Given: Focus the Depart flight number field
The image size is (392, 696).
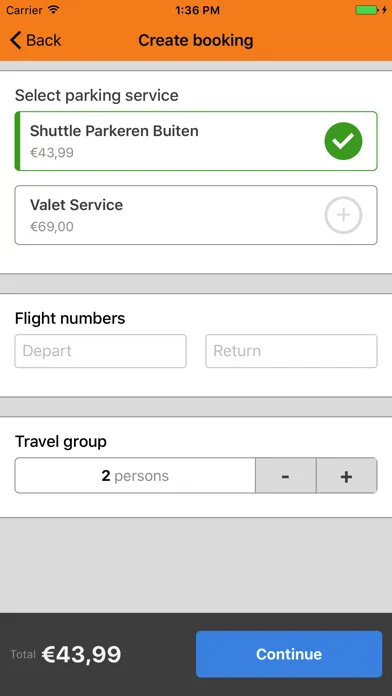Looking at the screenshot, I should point(100,351).
